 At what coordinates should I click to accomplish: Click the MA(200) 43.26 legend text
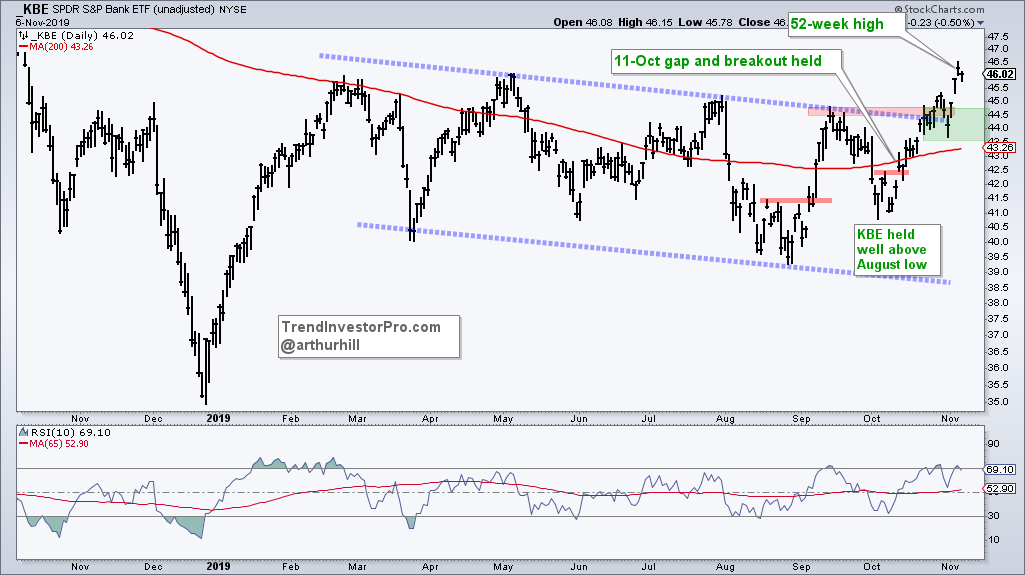tap(61, 46)
